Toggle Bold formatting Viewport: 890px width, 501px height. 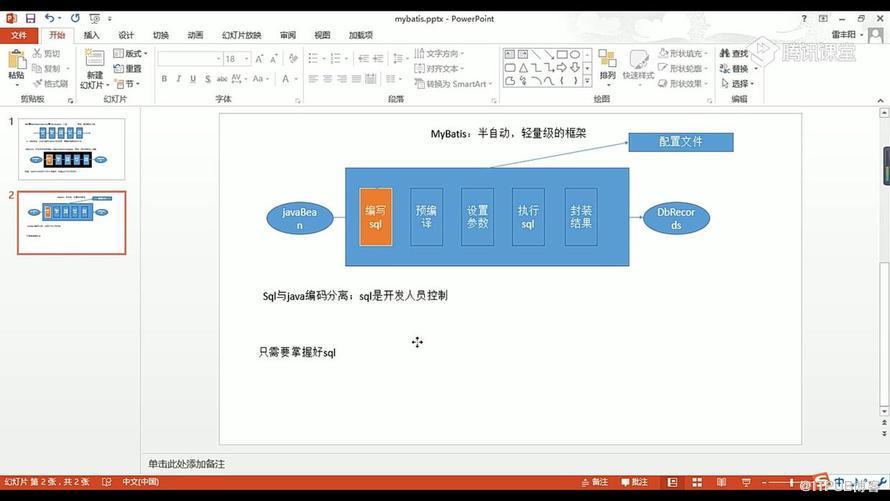click(164, 79)
